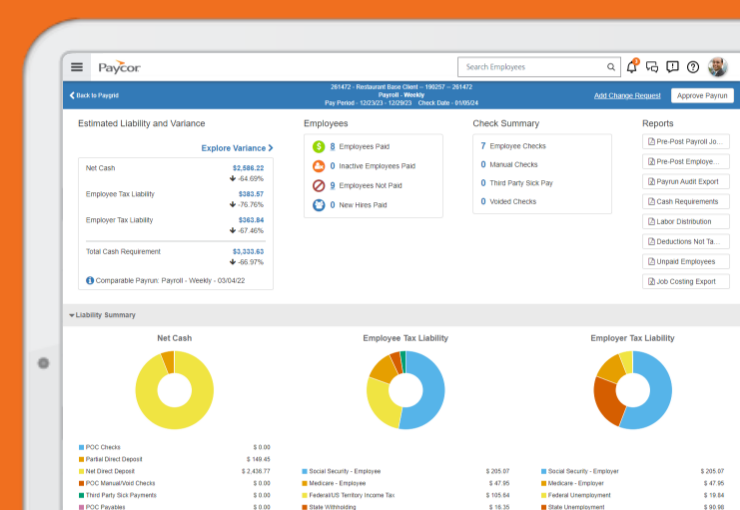Click the Approve Payrun button
The height and width of the screenshot is (510, 740).
[702, 96]
